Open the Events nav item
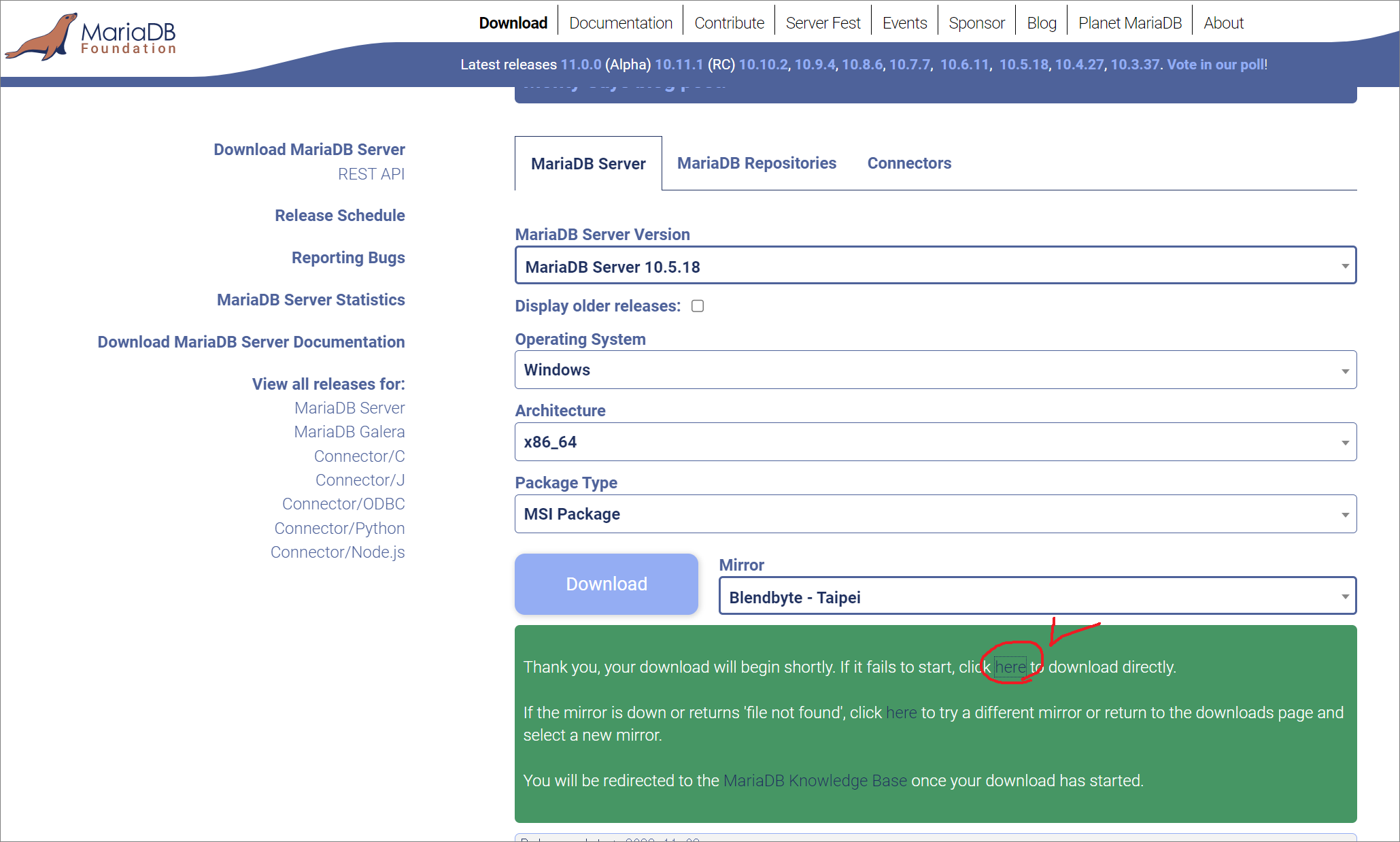 [x=905, y=23]
